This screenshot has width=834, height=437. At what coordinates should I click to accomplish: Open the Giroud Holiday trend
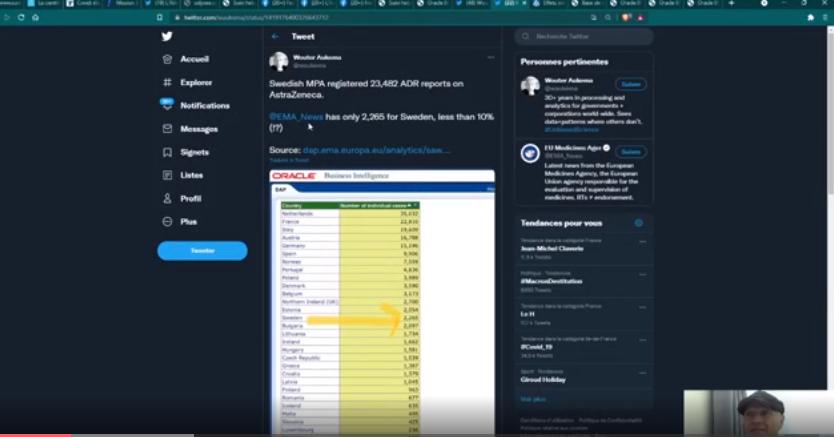click(543, 380)
